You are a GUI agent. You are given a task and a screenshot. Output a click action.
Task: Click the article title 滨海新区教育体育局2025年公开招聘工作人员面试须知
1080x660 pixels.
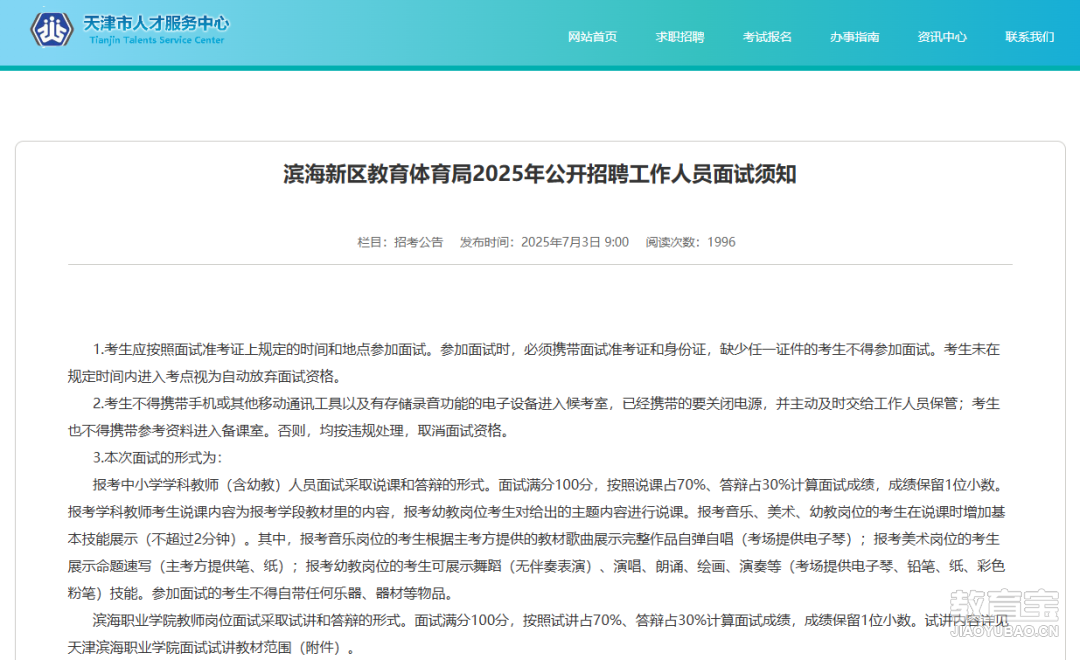pyautogui.click(x=540, y=174)
